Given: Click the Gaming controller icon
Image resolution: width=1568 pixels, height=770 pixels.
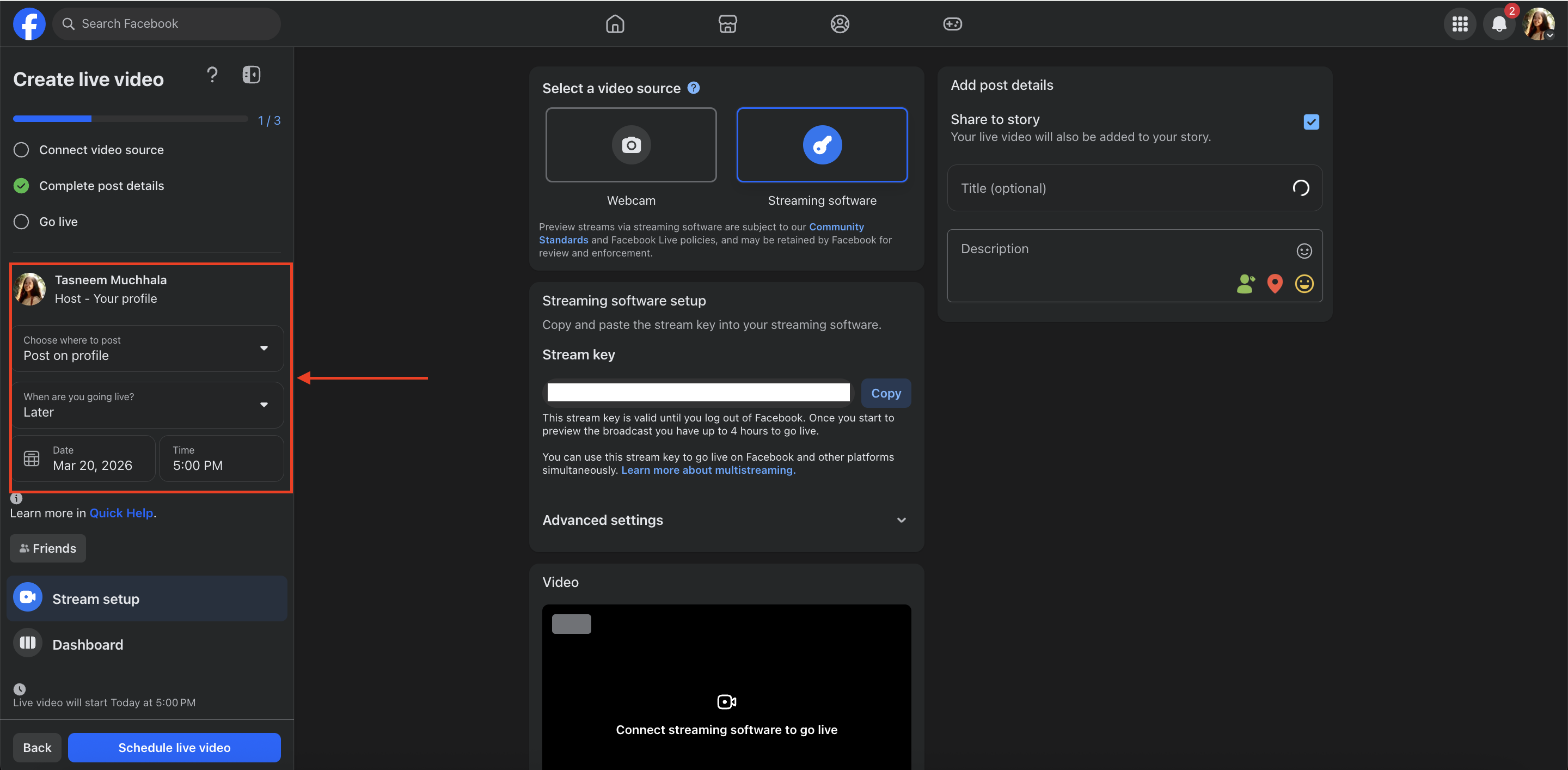Looking at the screenshot, I should click(952, 24).
